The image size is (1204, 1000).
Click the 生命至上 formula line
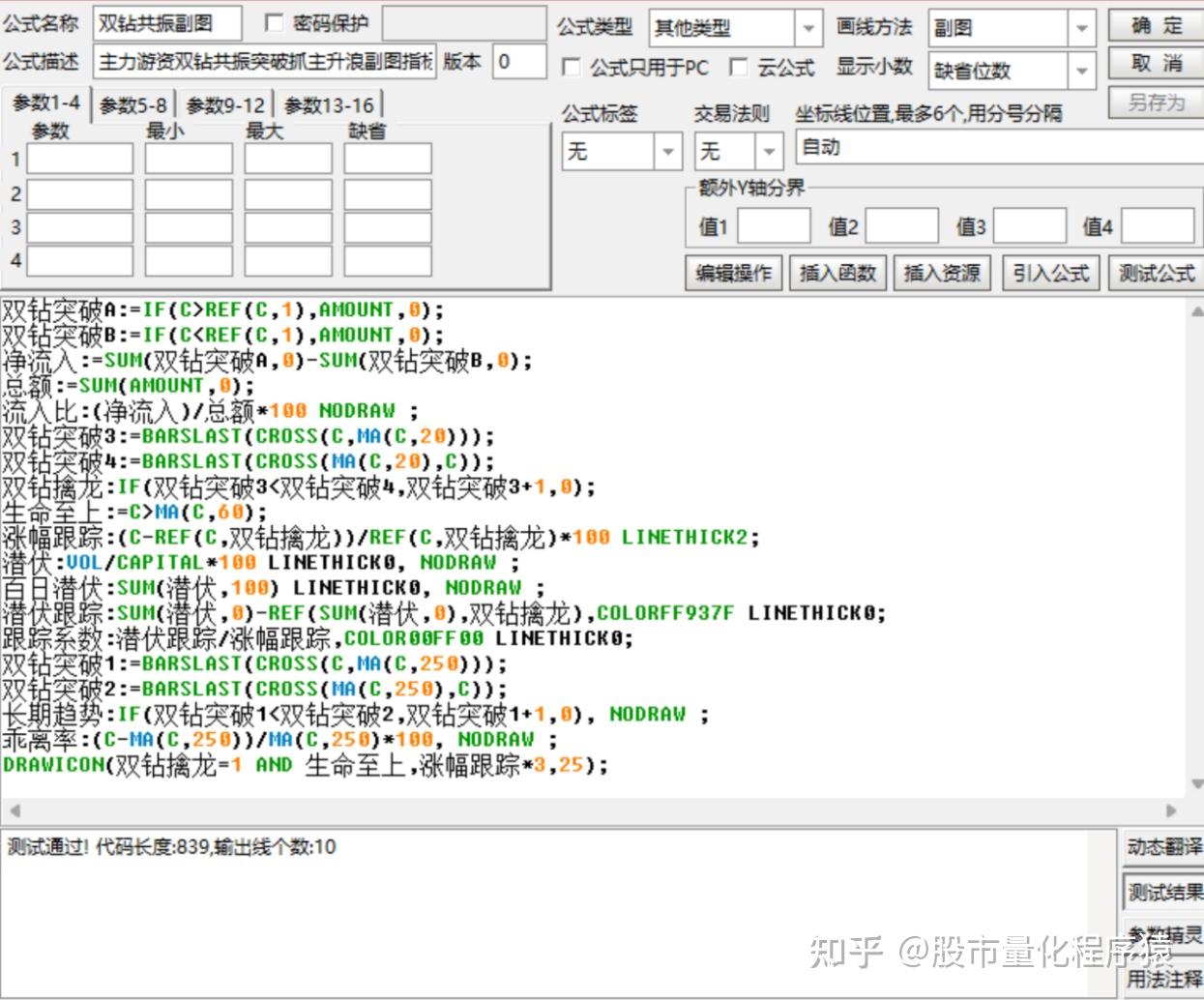tap(134, 512)
